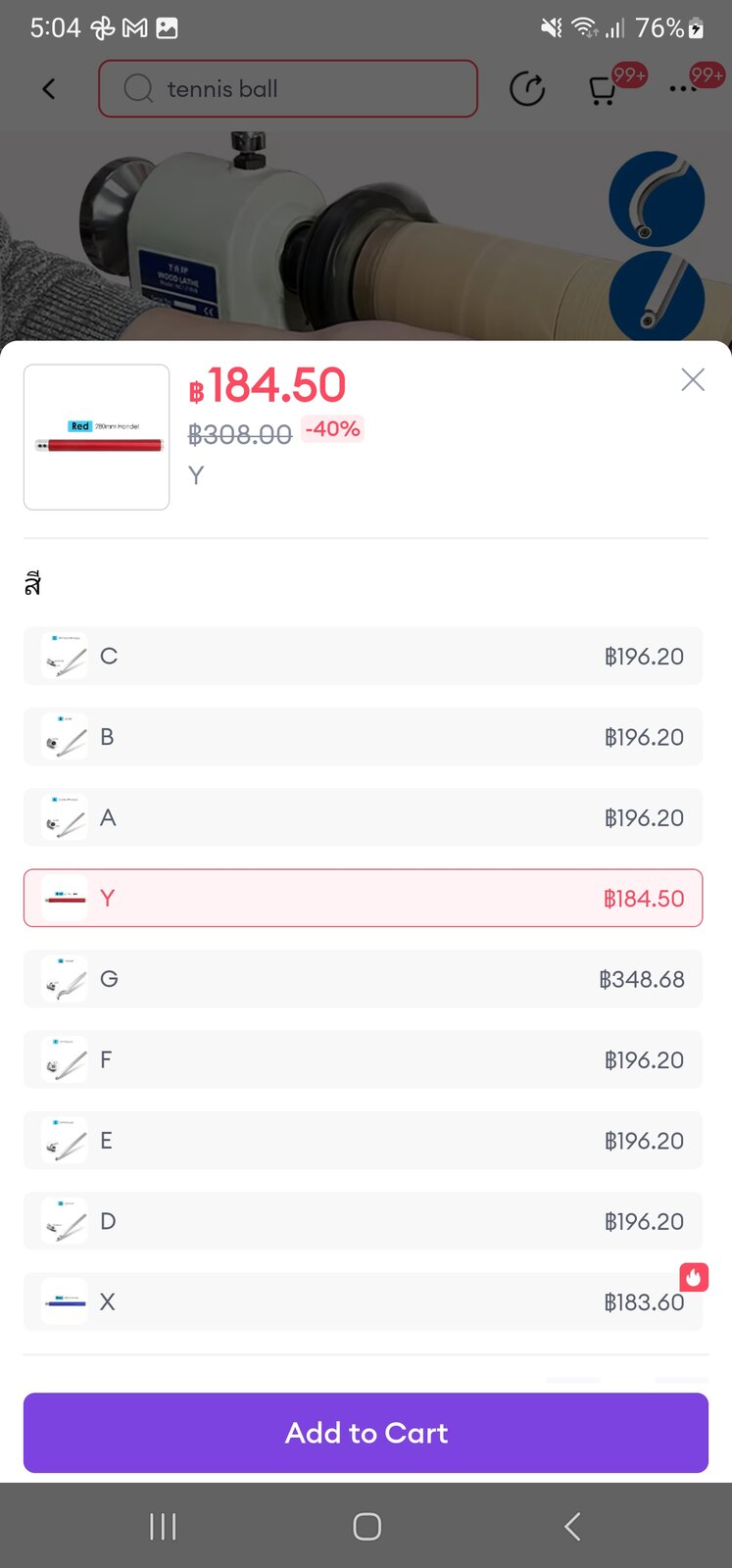Screen dimensions: 732x1568
Task: Choose variant A option
Action: (363, 817)
